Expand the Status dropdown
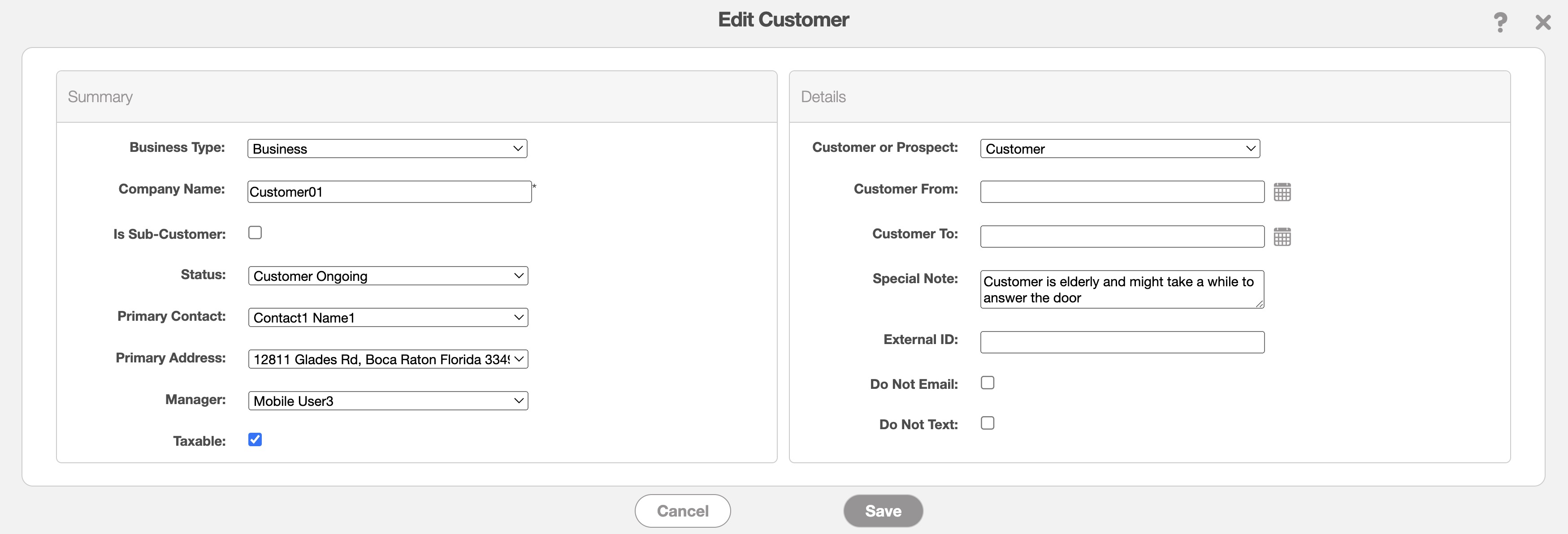This screenshot has height=534, width=1568. [388, 276]
